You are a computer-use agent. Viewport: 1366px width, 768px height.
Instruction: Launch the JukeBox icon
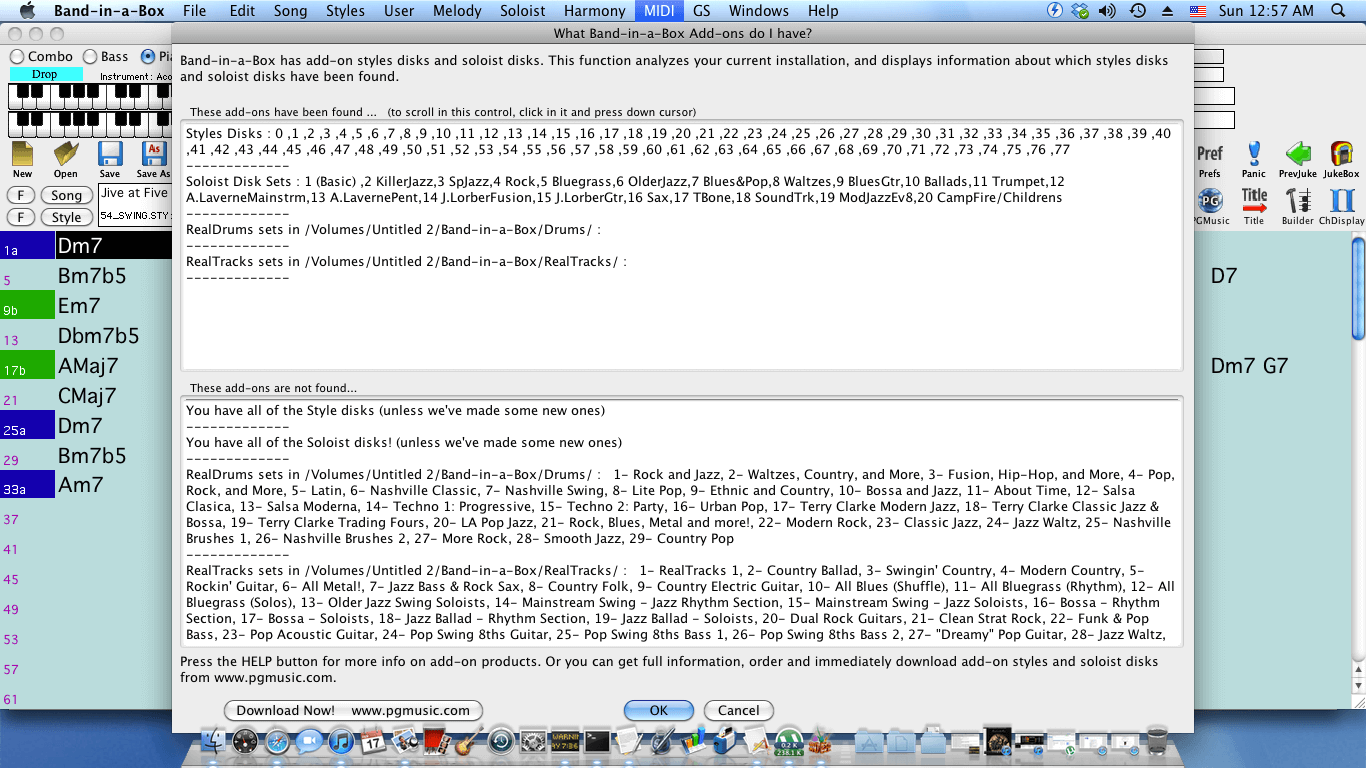[1342, 154]
